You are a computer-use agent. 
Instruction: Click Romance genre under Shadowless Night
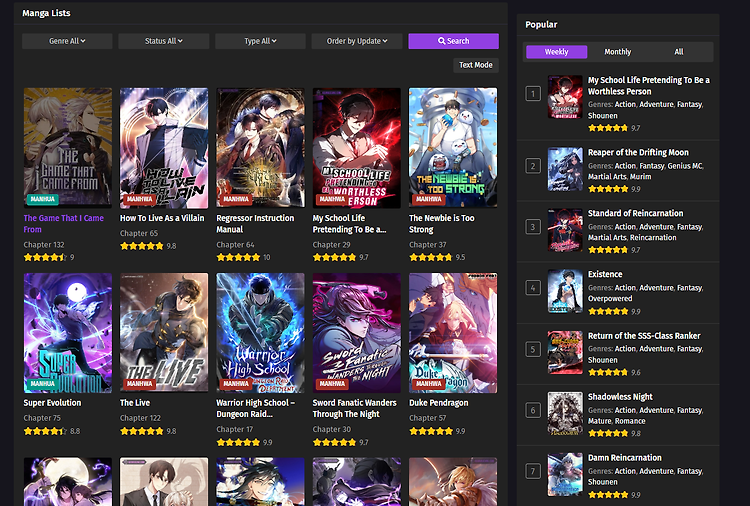point(630,421)
